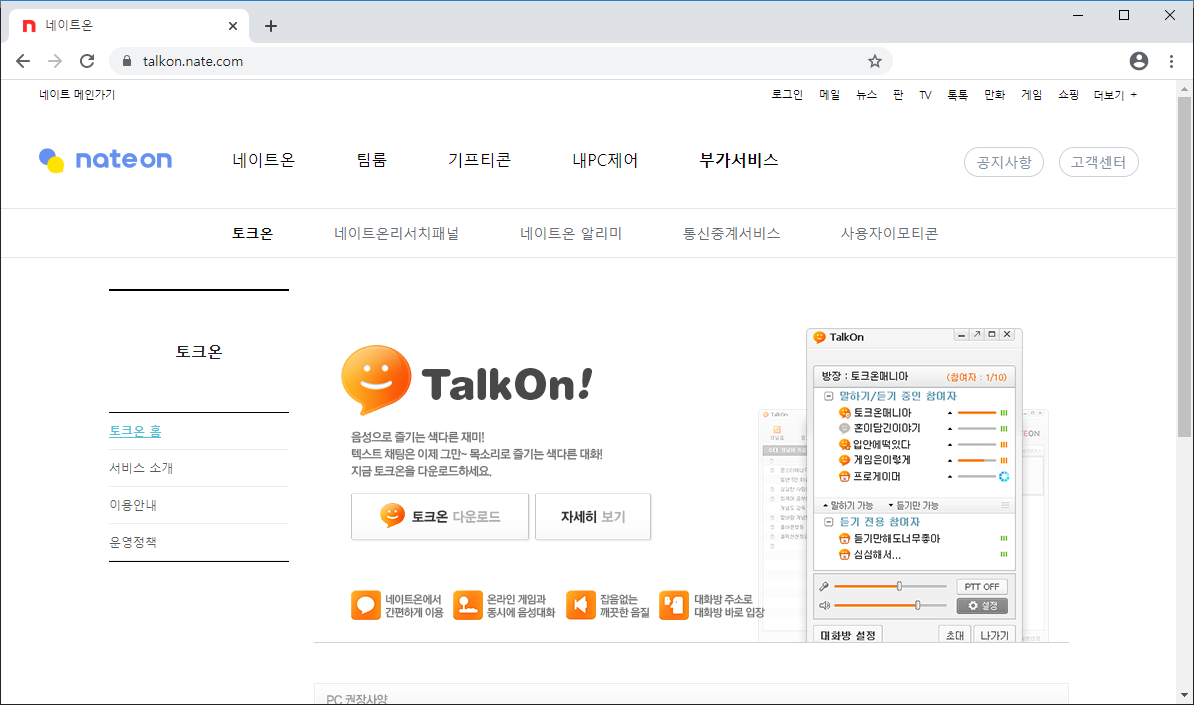The width and height of the screenshot is (1194, 705).
Task: Expand the 더보기 + menu
Action: tap(1115, 95)
